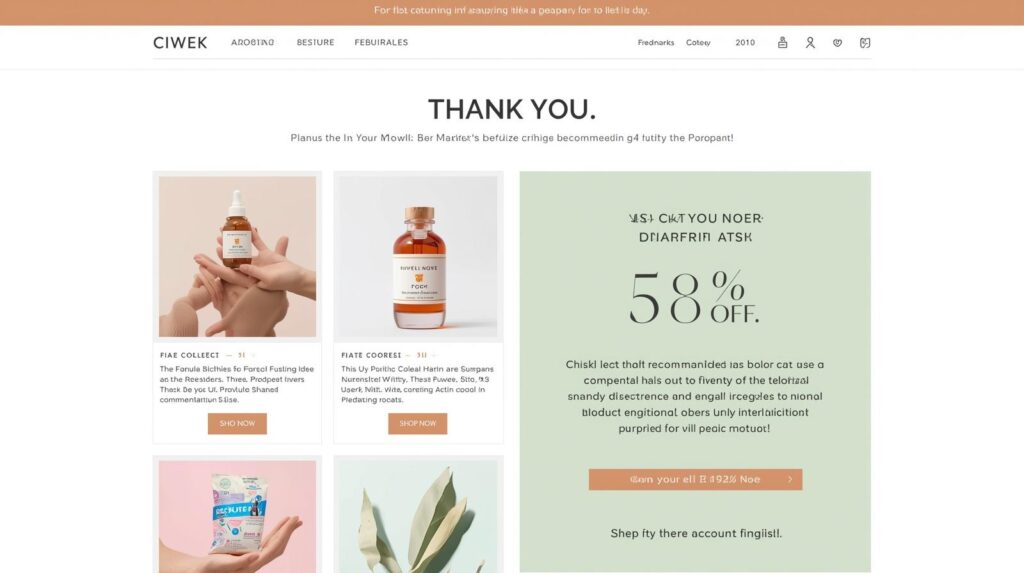The image size is (1024, 573).
Task: Open the amber glass bottle product image
Action: (418, 256)
